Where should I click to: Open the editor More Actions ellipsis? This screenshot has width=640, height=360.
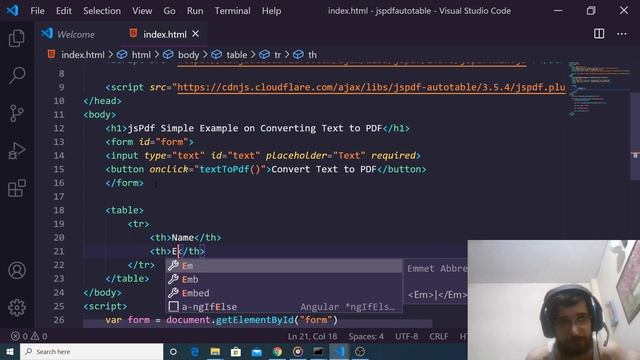tap(622, 34)
